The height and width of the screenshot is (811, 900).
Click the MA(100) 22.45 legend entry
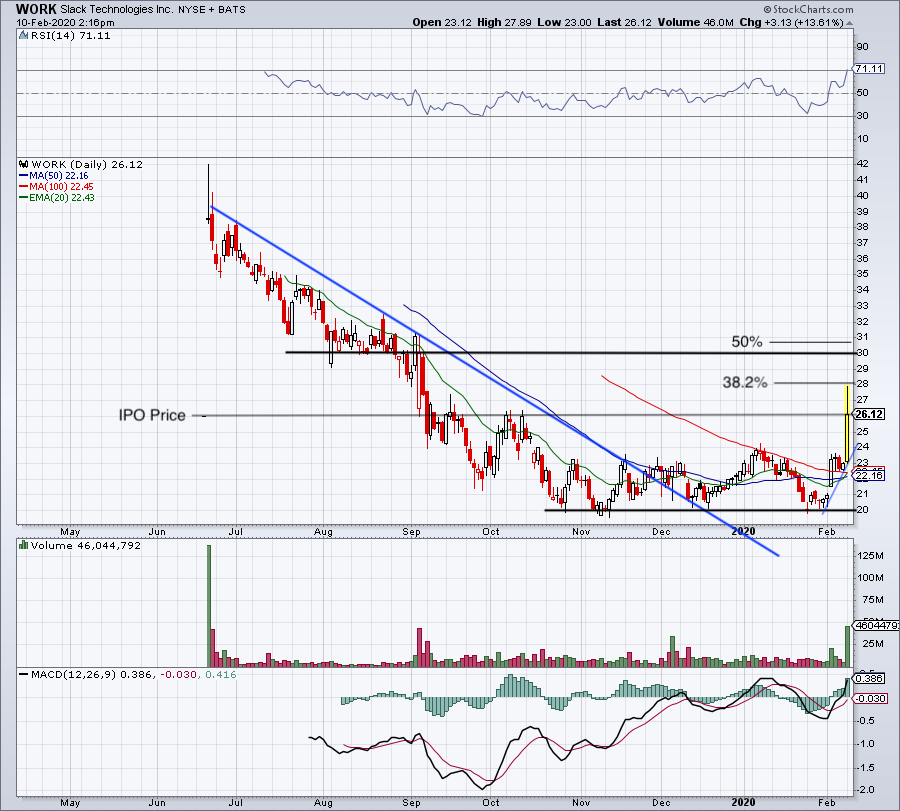[61, 187]
